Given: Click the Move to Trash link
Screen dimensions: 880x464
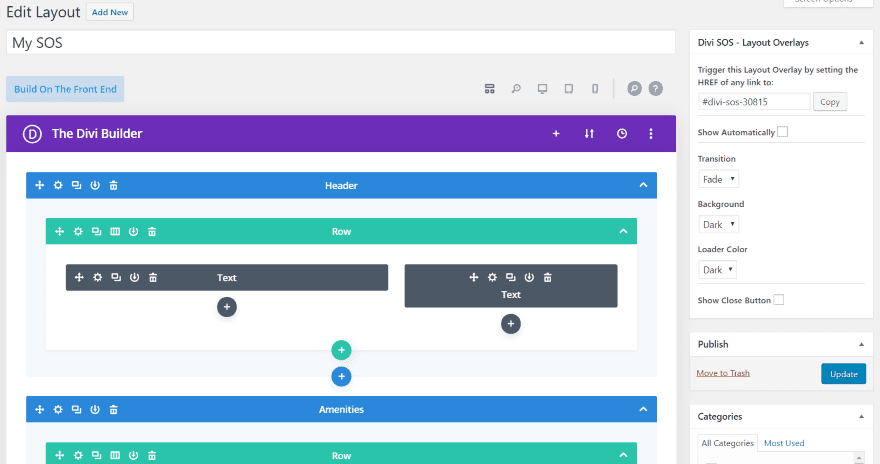Looking at the screenshot, I should pyautogui.click(x=723, y=373).
